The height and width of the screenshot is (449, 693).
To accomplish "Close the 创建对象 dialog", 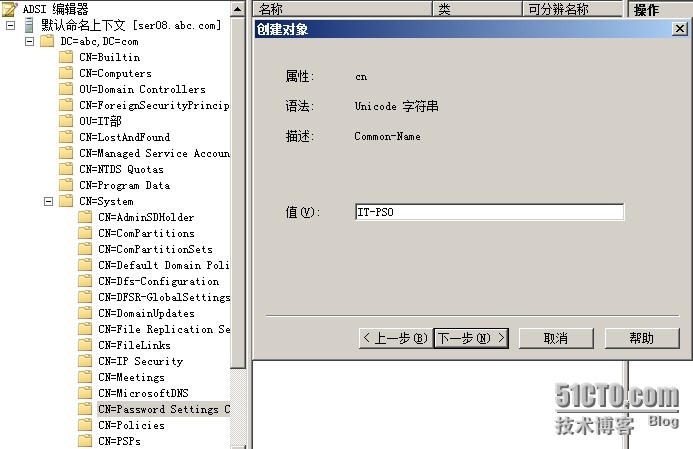I will pos(679,29).
